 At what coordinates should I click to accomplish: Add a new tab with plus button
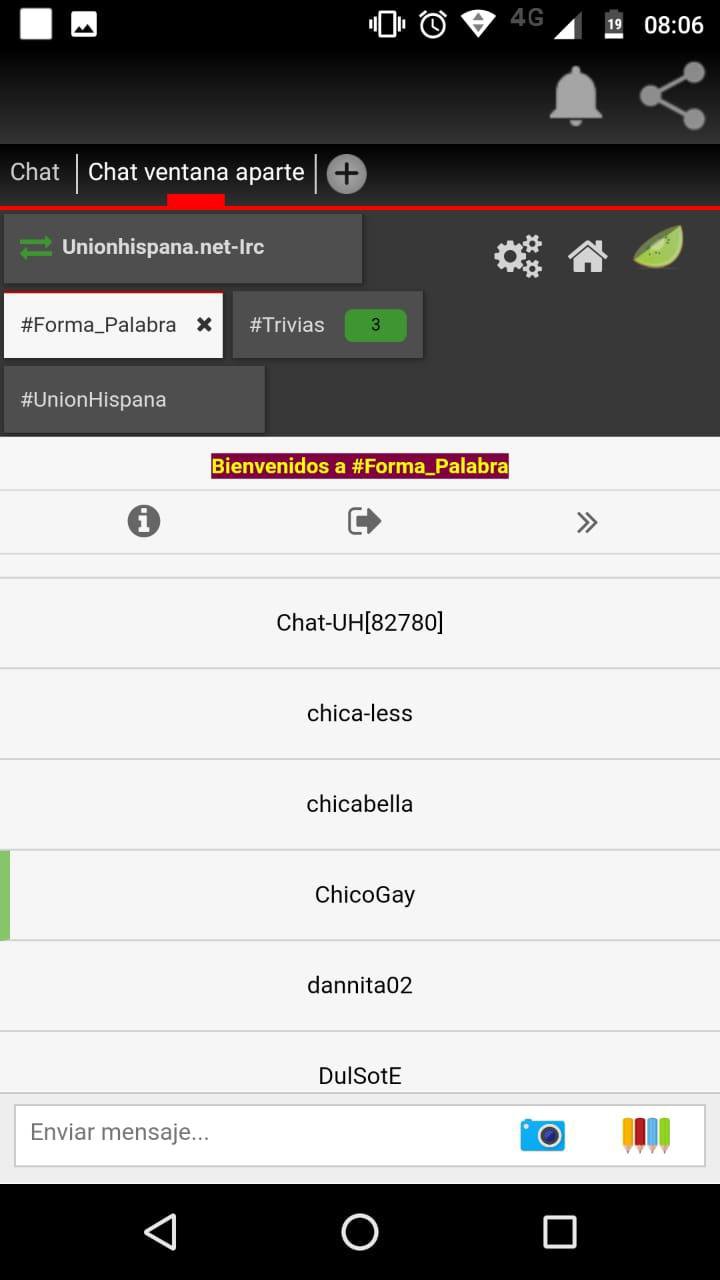tap(347, 174)
